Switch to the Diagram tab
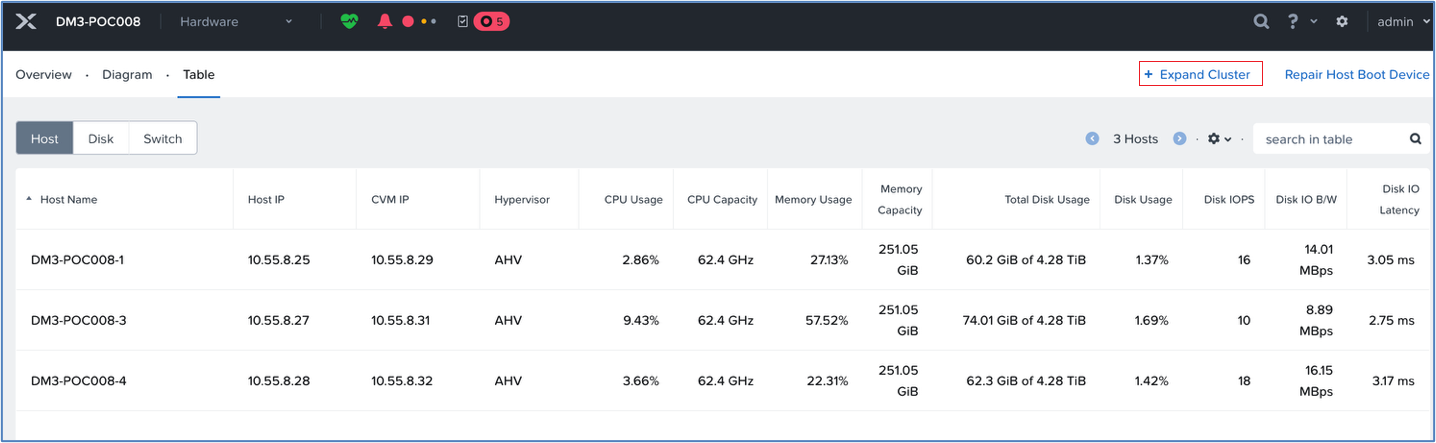The height and width of the screenshot is (443, 1436). coord(127,75)
